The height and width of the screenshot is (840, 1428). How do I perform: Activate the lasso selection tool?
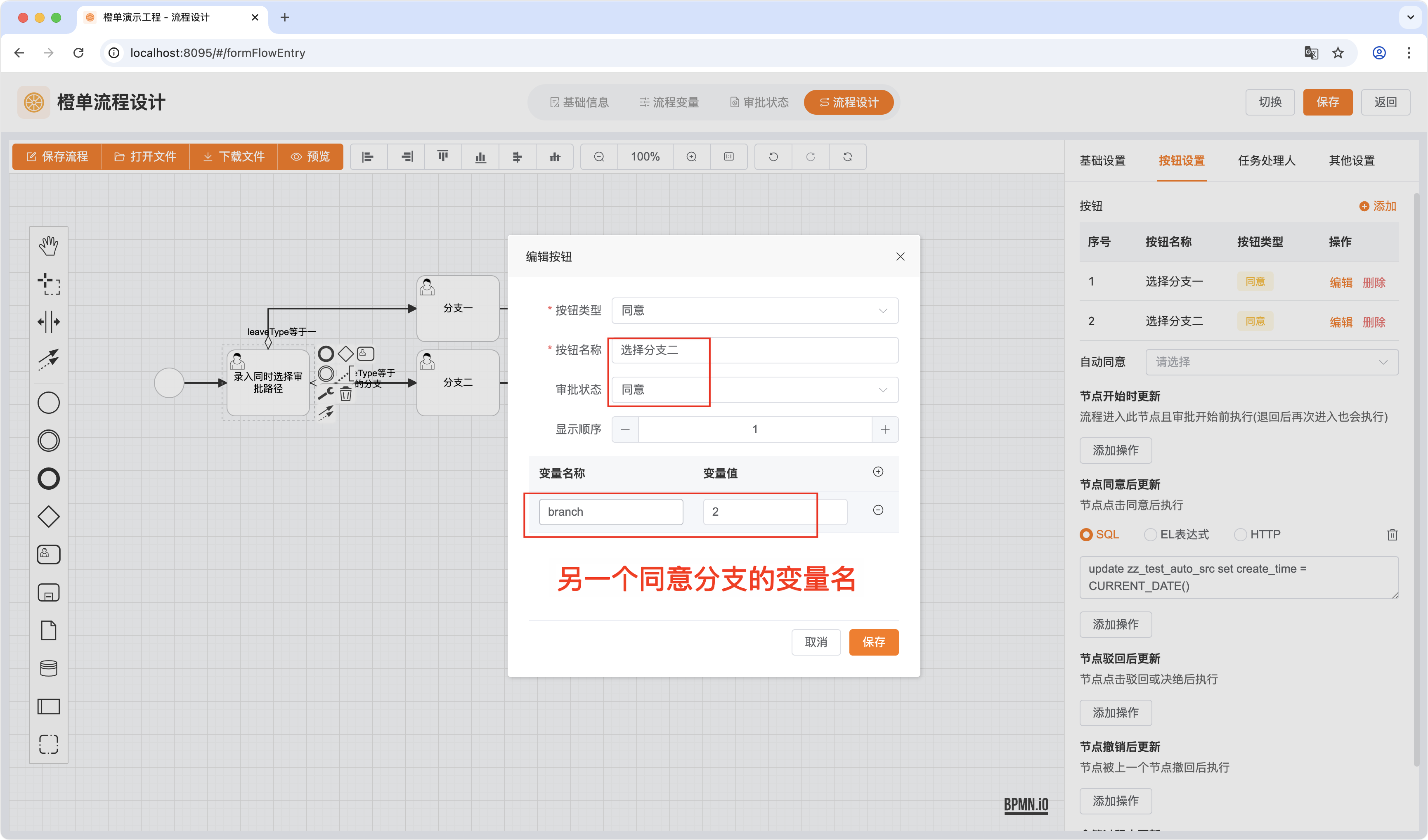(x=49, y=284)
